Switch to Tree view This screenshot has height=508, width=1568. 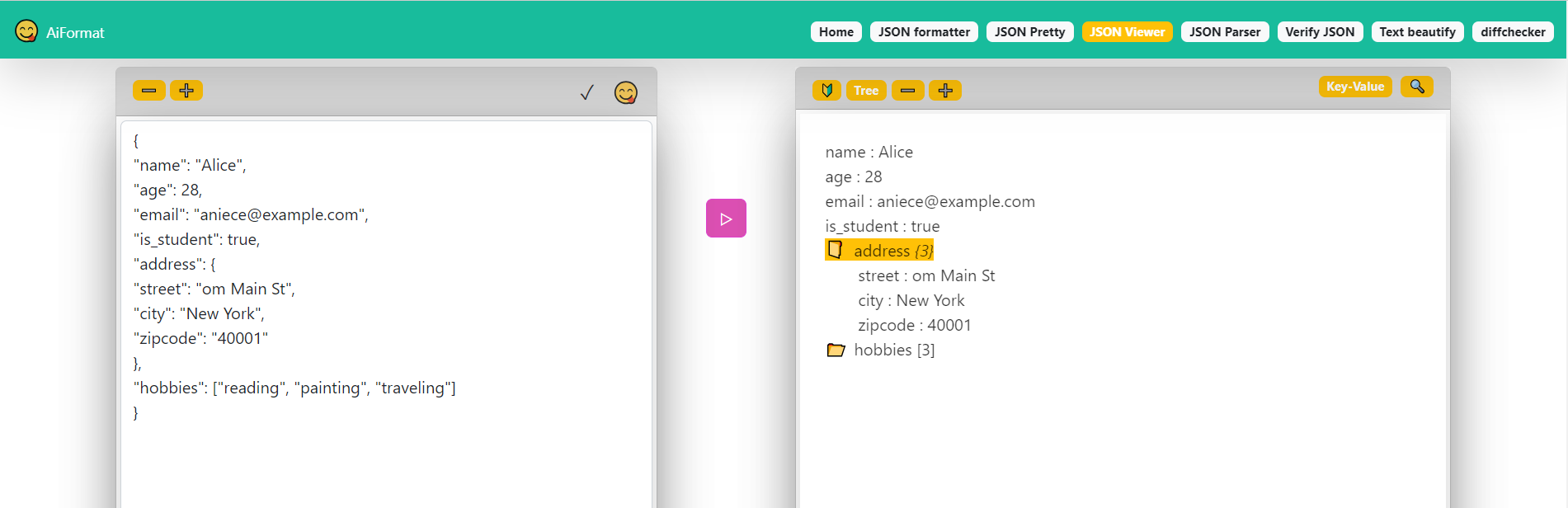866,91
